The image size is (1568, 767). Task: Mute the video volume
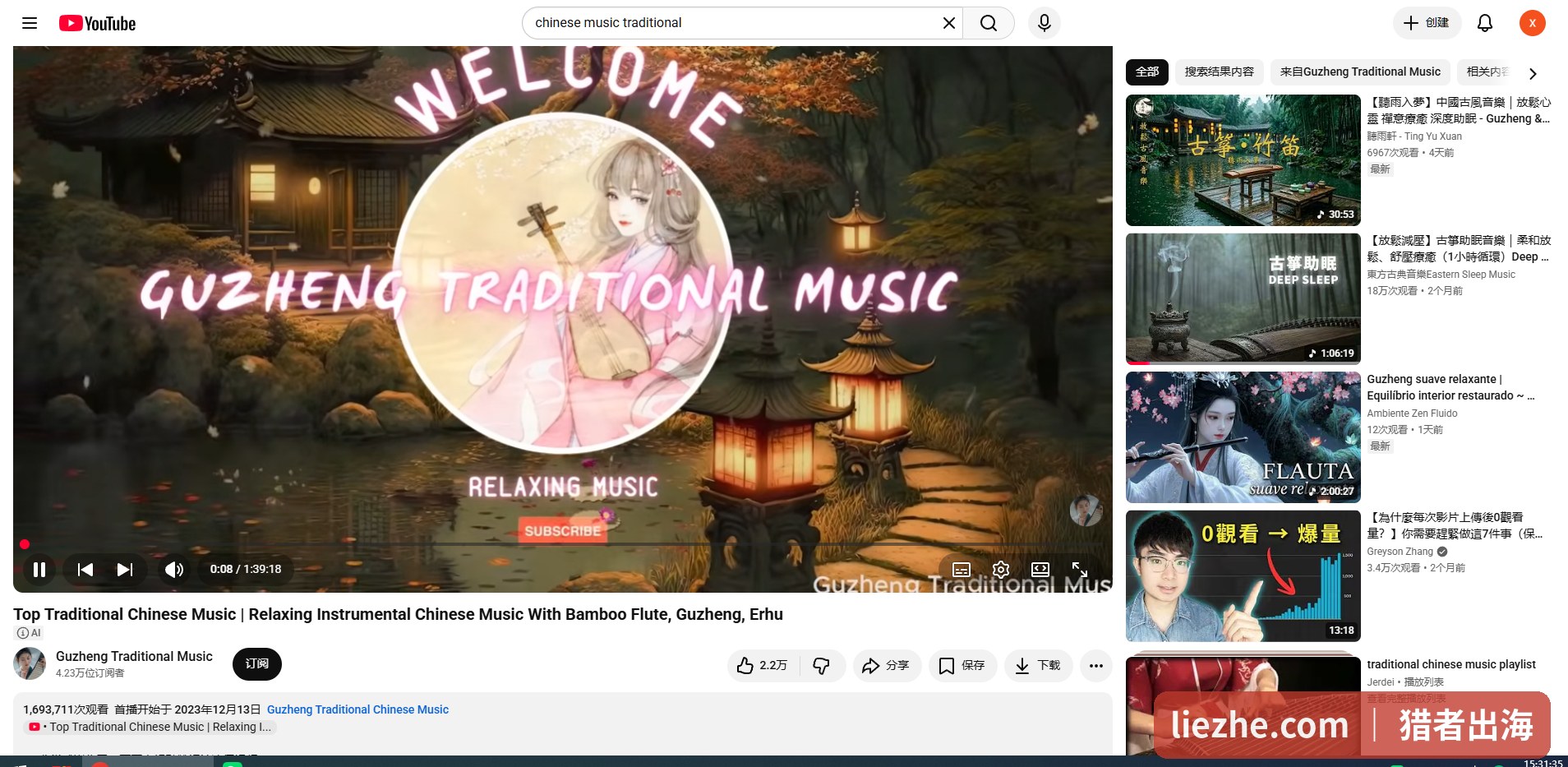point(174,569)
